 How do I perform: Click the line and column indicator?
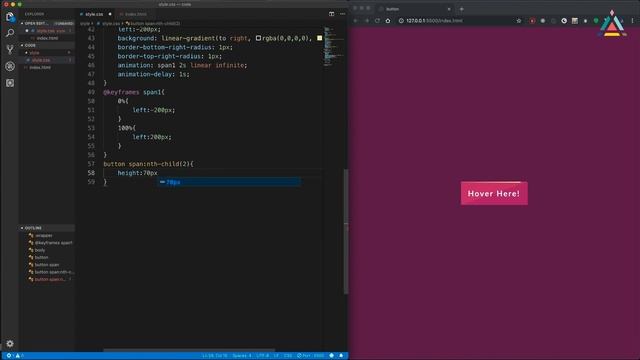215,356
